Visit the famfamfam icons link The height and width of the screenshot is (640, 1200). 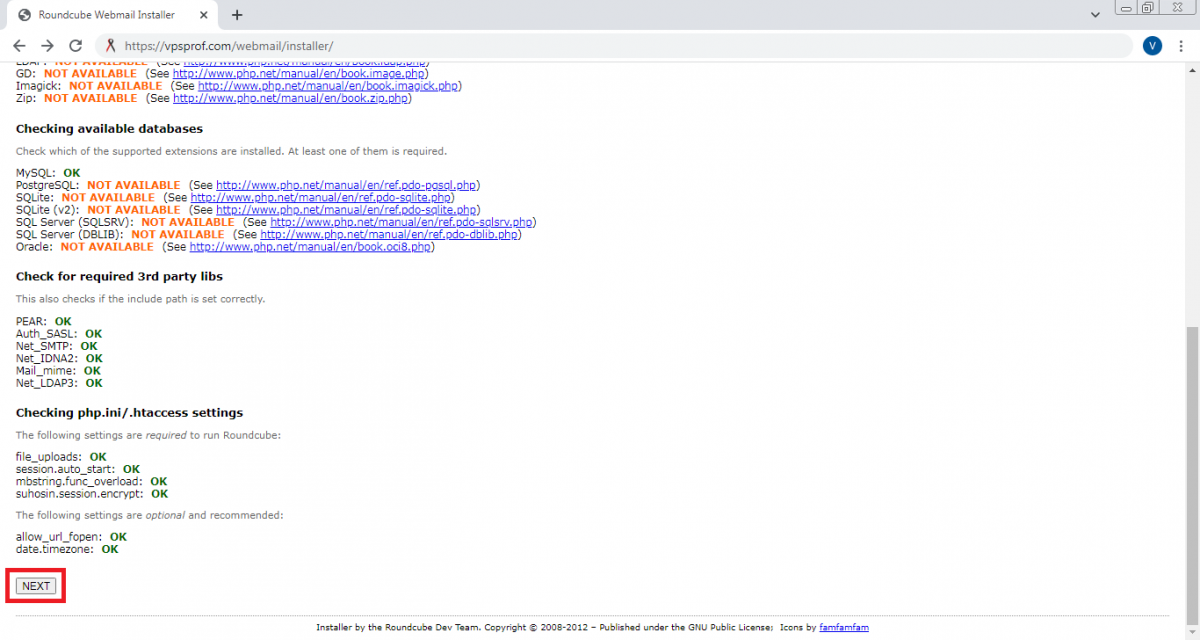[x=844, y=626]
